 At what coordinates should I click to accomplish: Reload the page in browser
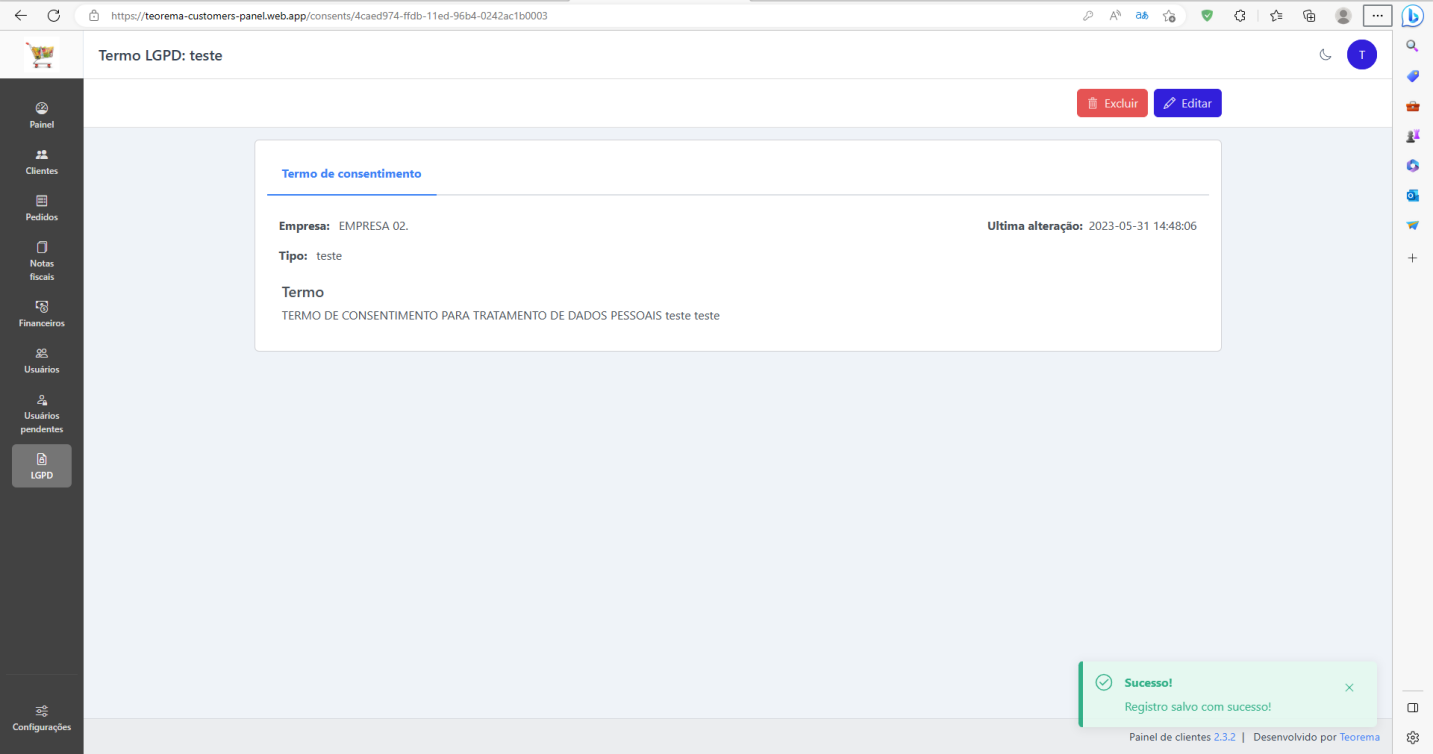54,15
